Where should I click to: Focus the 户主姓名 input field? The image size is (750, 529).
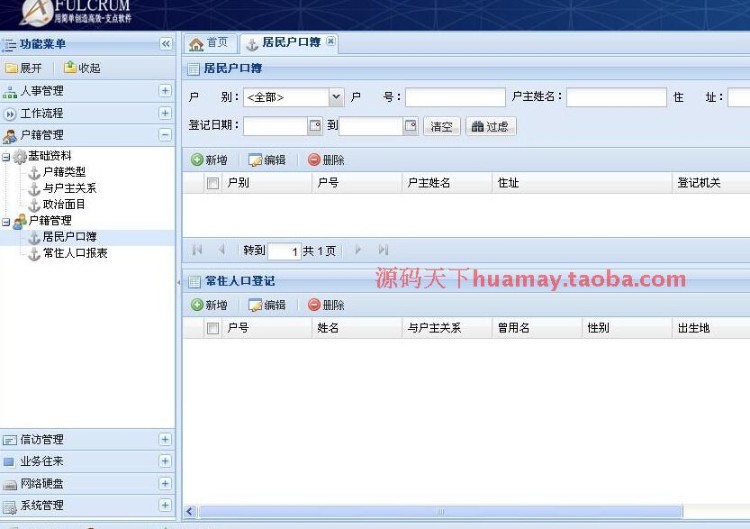click(x=617, y=97)
